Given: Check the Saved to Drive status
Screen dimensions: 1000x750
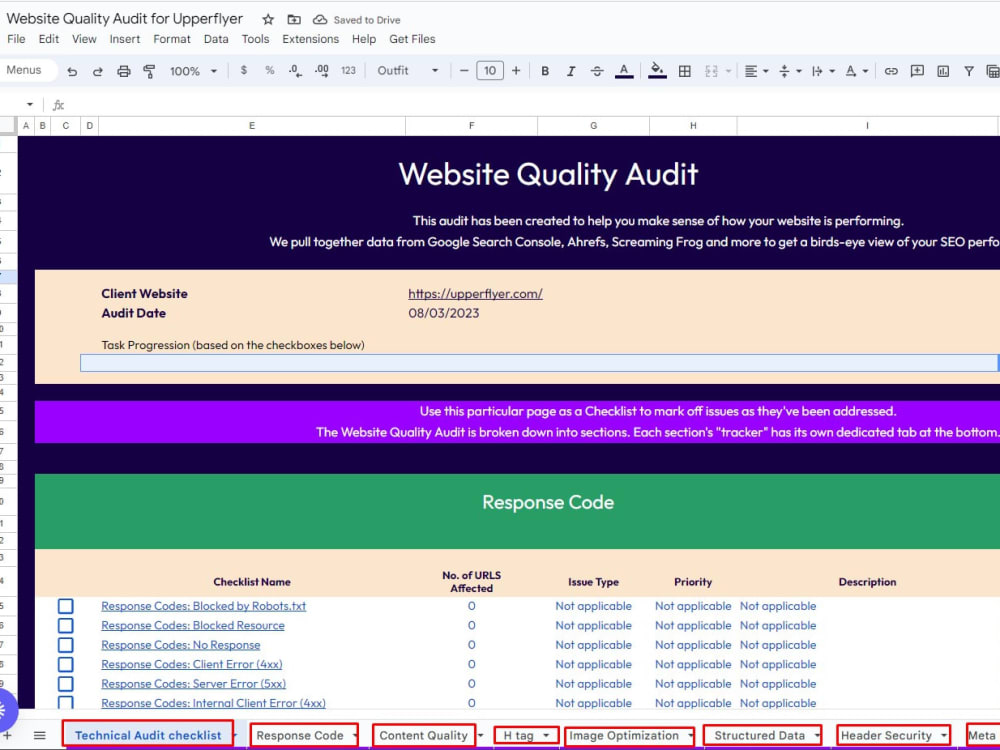Looking at the screenshot, I should 357,20.
